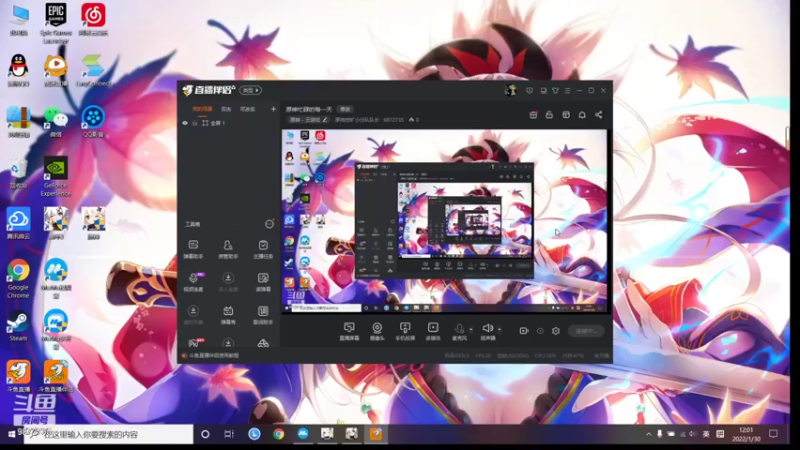Click the taskbar clock showing 2022/1/30
This screenshot has width=800, height=450.
[x=746, y=434]
